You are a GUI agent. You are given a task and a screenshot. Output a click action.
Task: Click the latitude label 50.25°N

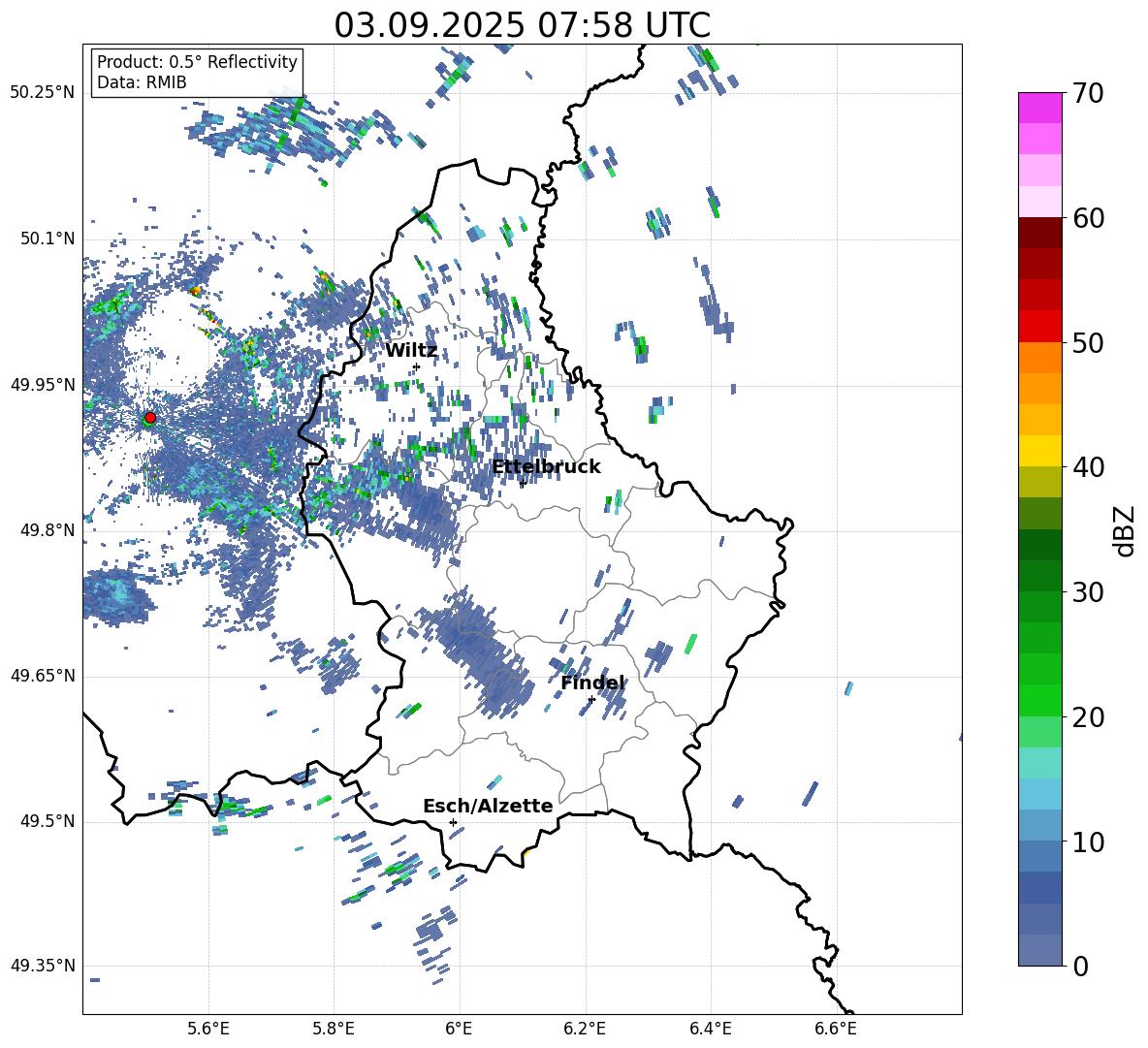(x=43, y=93)
